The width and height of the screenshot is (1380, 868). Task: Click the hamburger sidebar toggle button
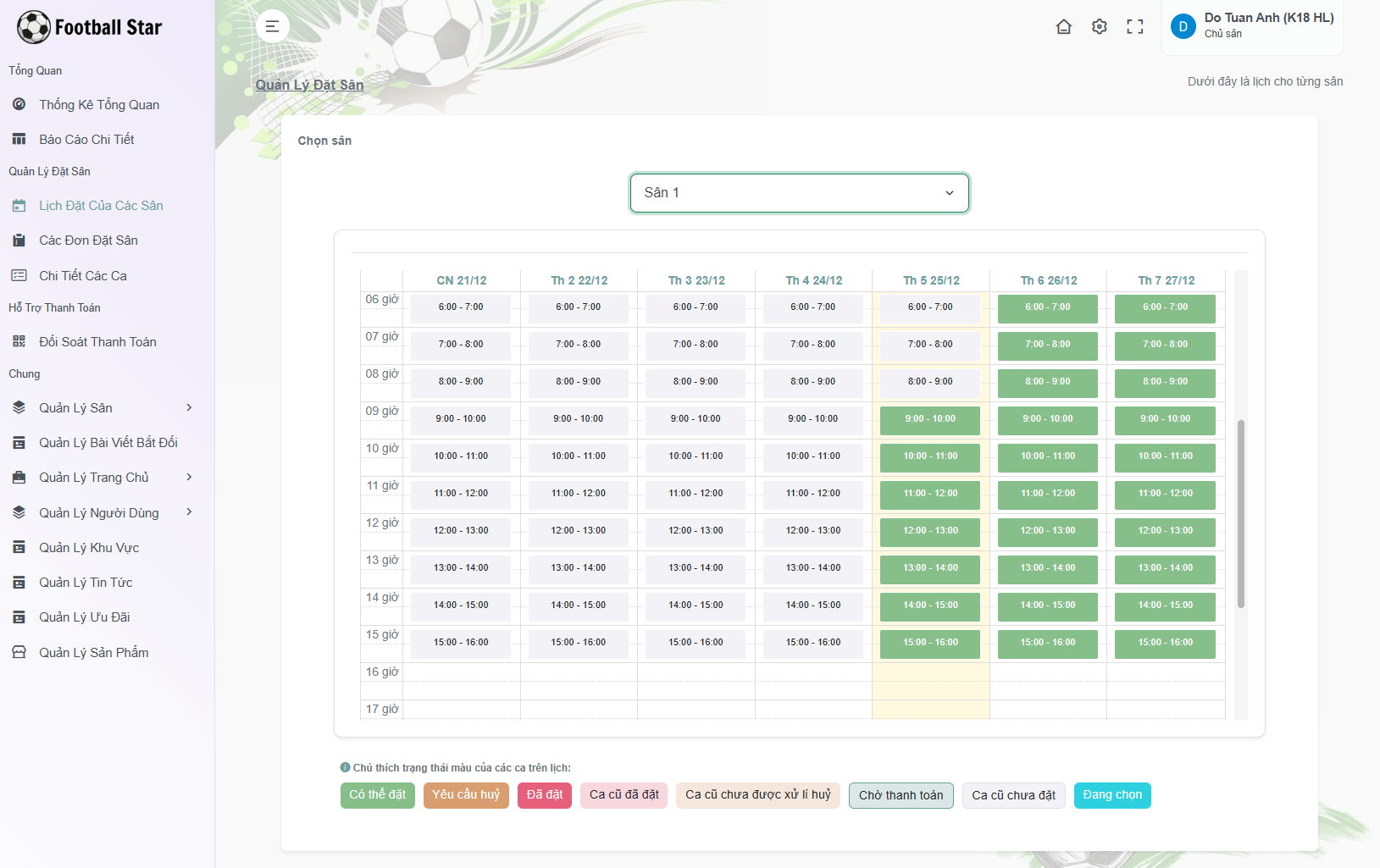272,26
